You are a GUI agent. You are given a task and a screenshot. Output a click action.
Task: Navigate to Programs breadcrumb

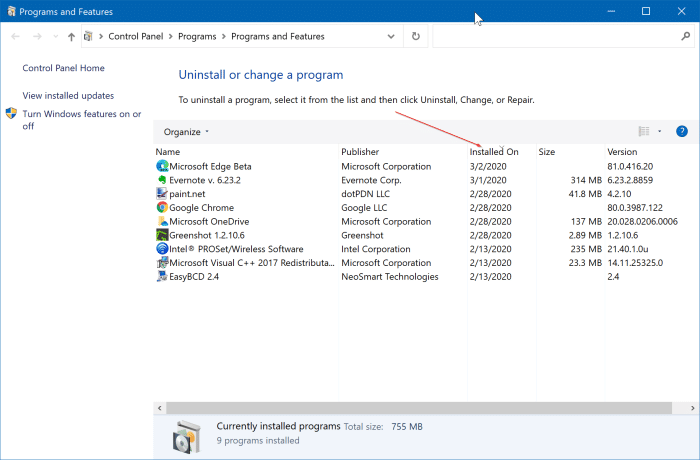197,37
